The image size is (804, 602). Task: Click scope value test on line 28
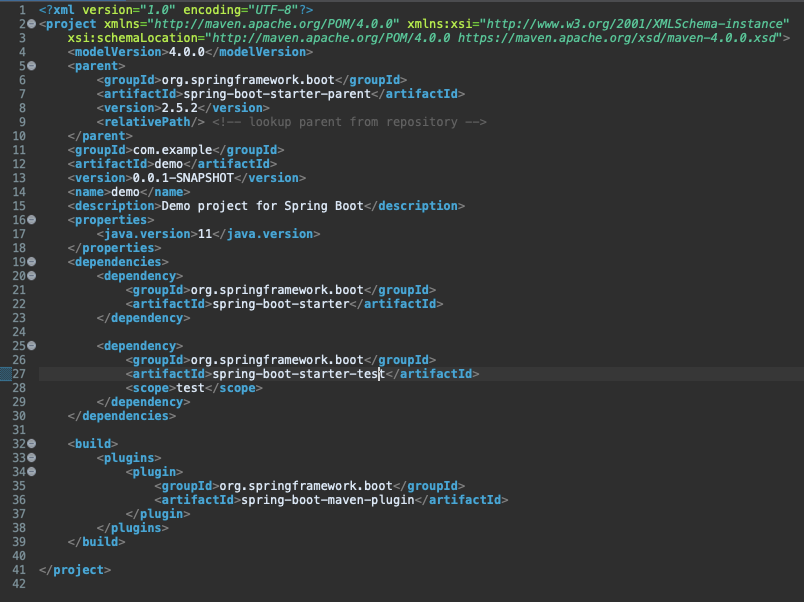(x=190, y=388)
